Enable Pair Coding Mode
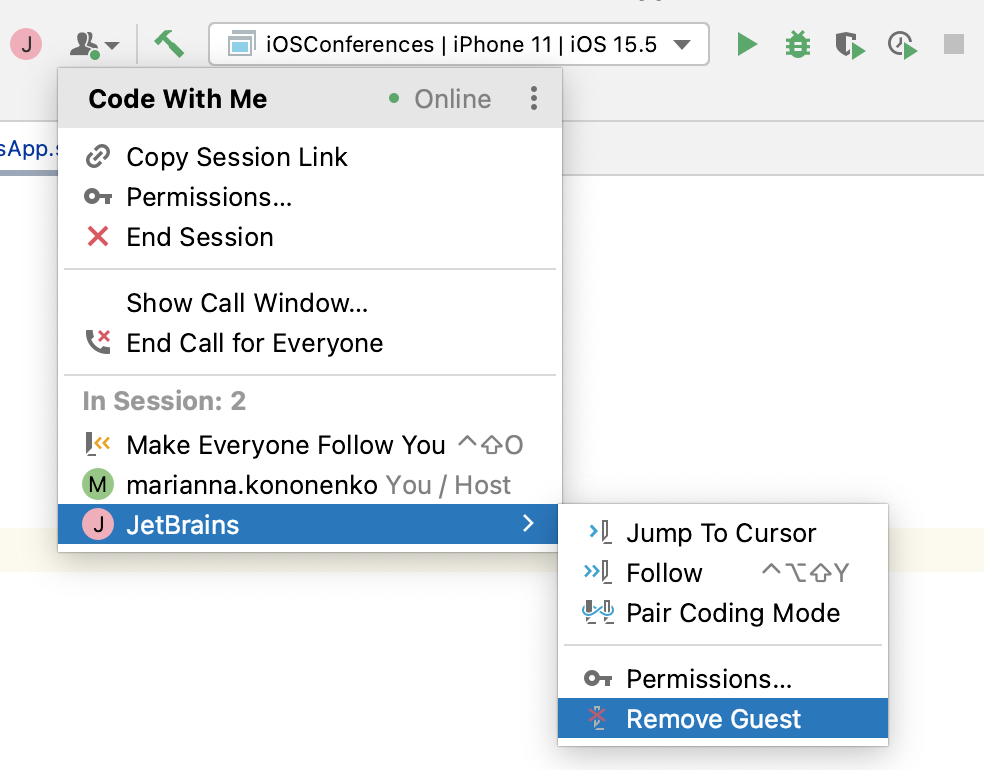This screenshot has width=984, height=770. click(x=732, y=613)
